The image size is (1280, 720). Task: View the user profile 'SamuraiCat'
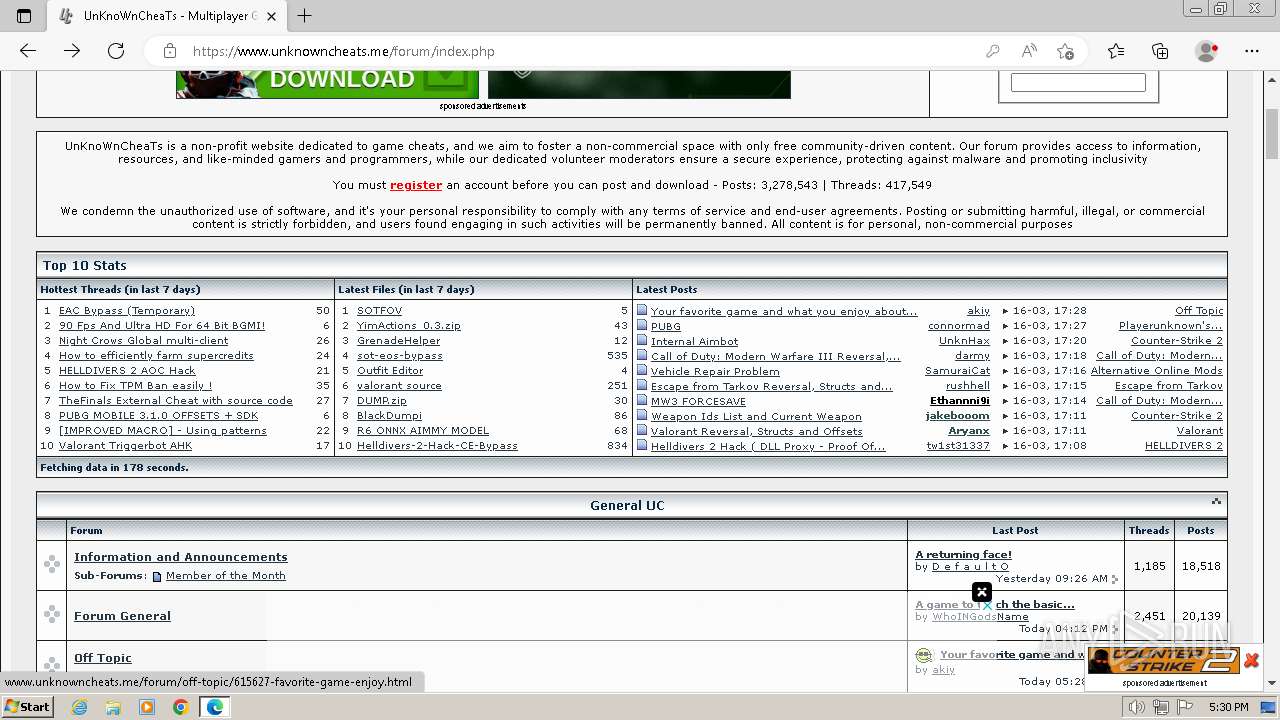click(x=957, y=371)
